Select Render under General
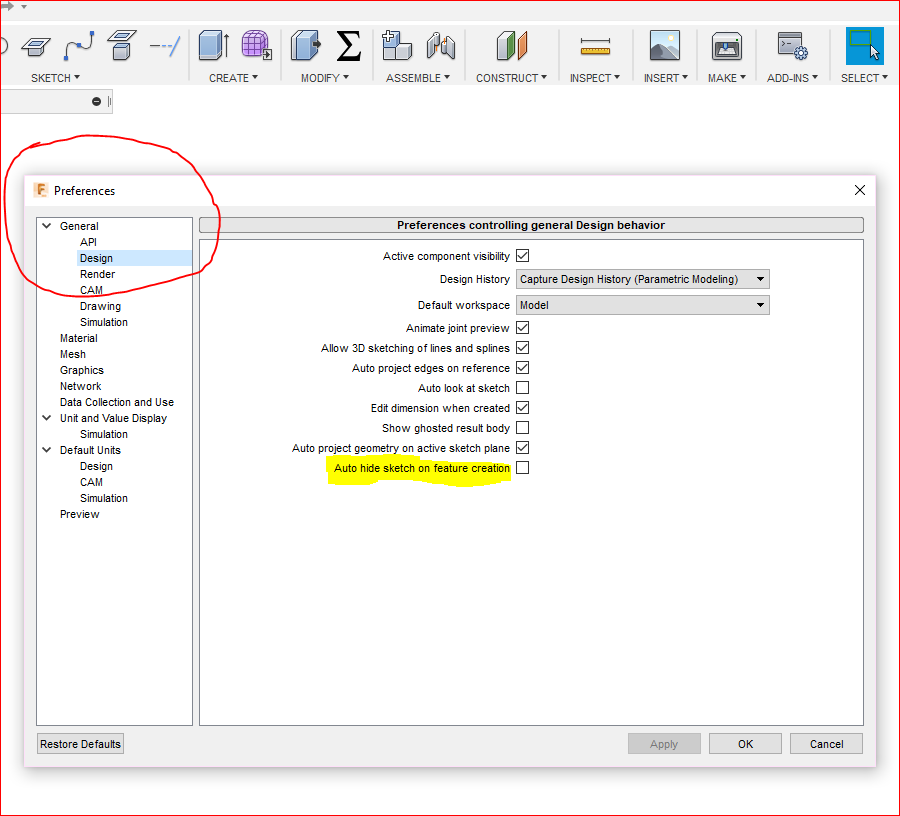Viewport: 900px width, 816px height. pyautogui.click(x=98, y=274)
